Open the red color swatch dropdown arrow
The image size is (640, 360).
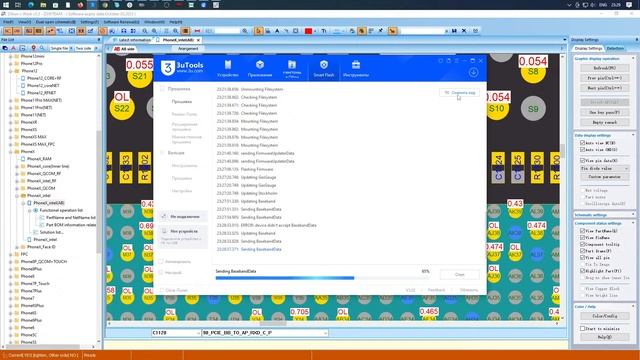point(315,31)
